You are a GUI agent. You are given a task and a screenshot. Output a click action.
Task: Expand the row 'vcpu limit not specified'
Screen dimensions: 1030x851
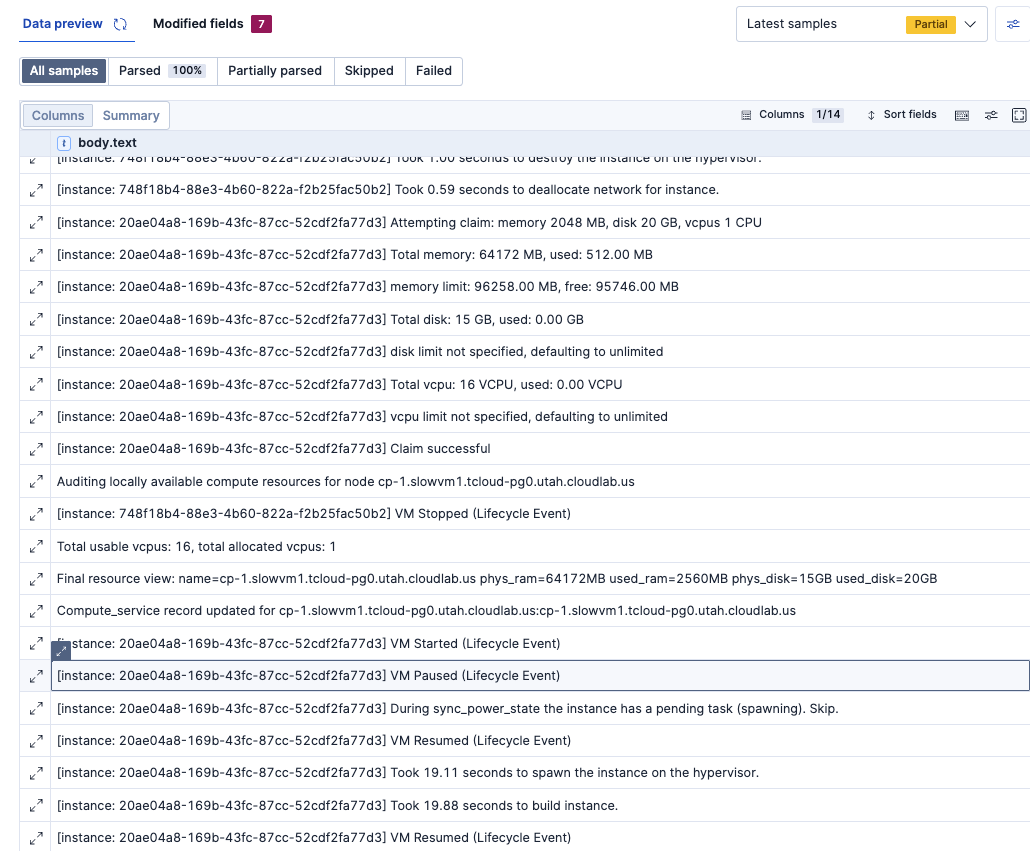(x=35, y=417)
